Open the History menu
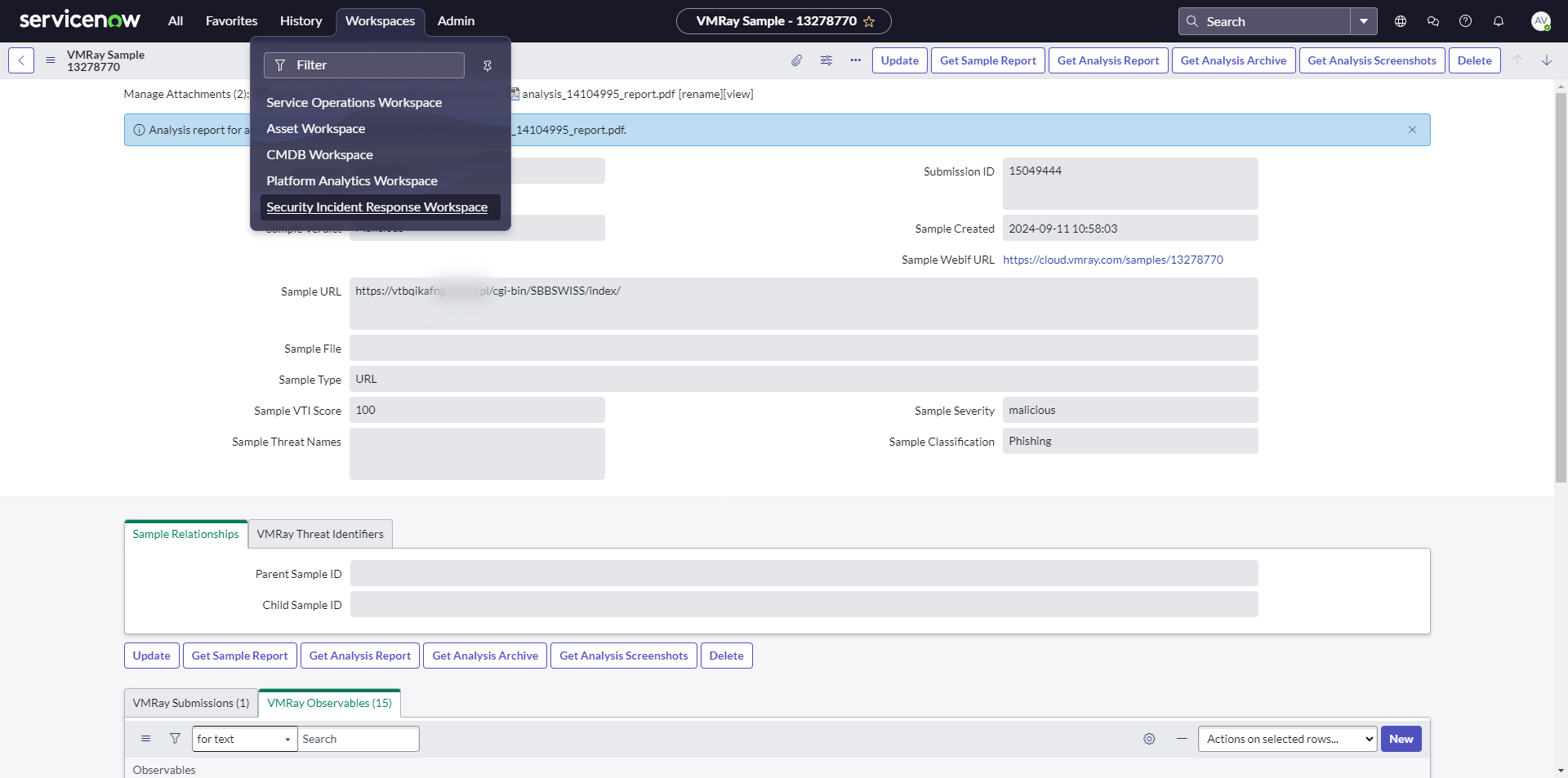Viewport: 1568px width, 778px height. [x=301, y=21]
